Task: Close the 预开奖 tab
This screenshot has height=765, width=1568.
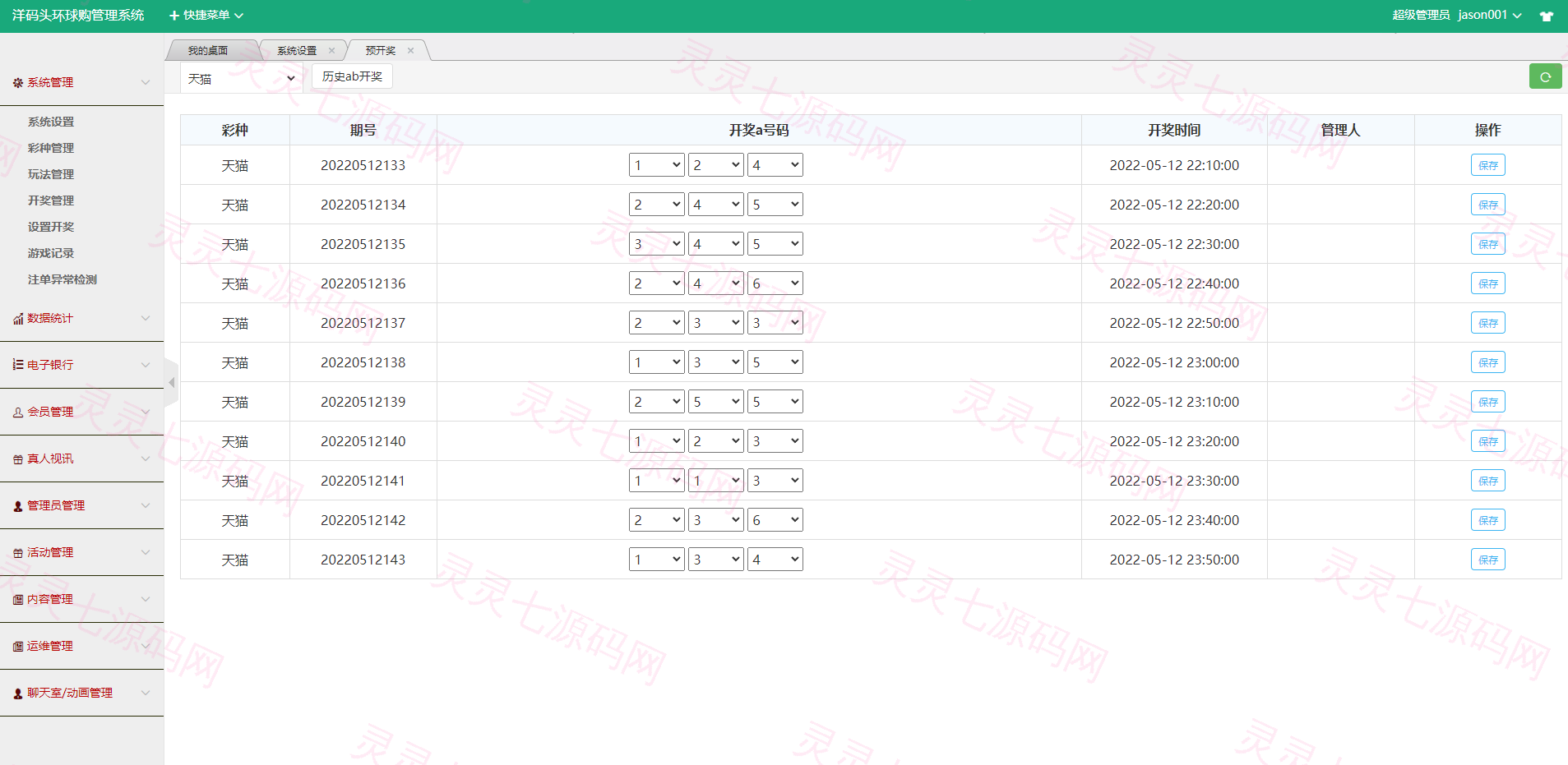Action: (x=410, y=51)
